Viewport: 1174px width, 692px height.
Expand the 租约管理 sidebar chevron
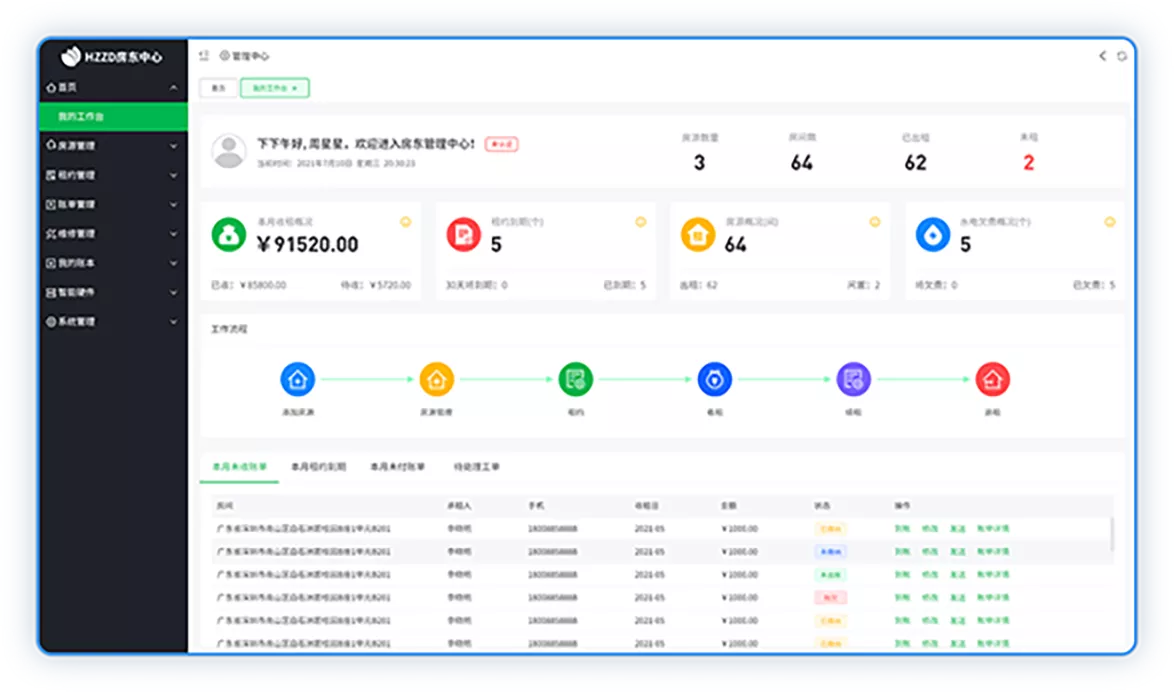(x=174, y=175)
